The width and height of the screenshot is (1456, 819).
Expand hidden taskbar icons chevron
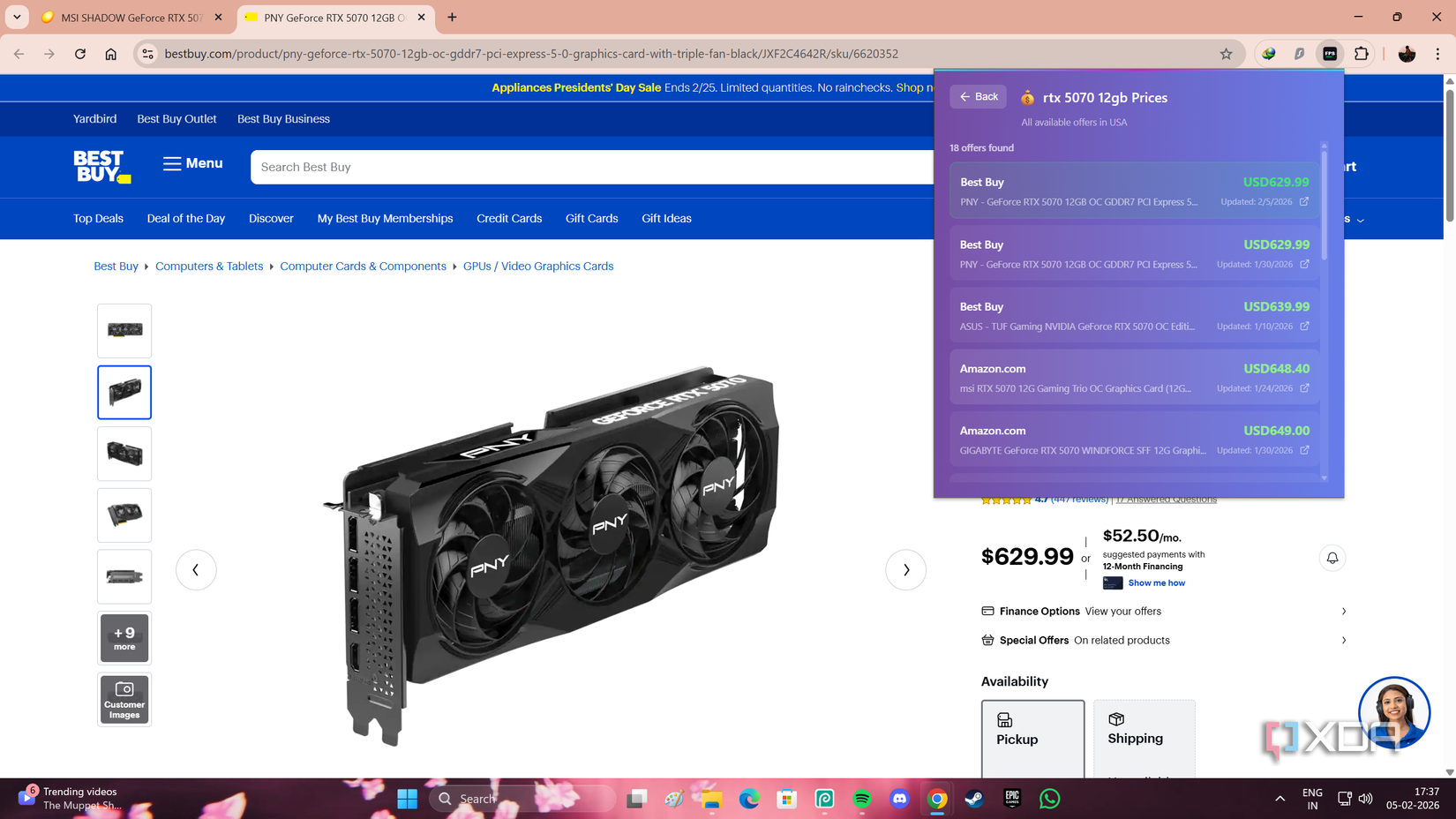[x=1280, y=799]
